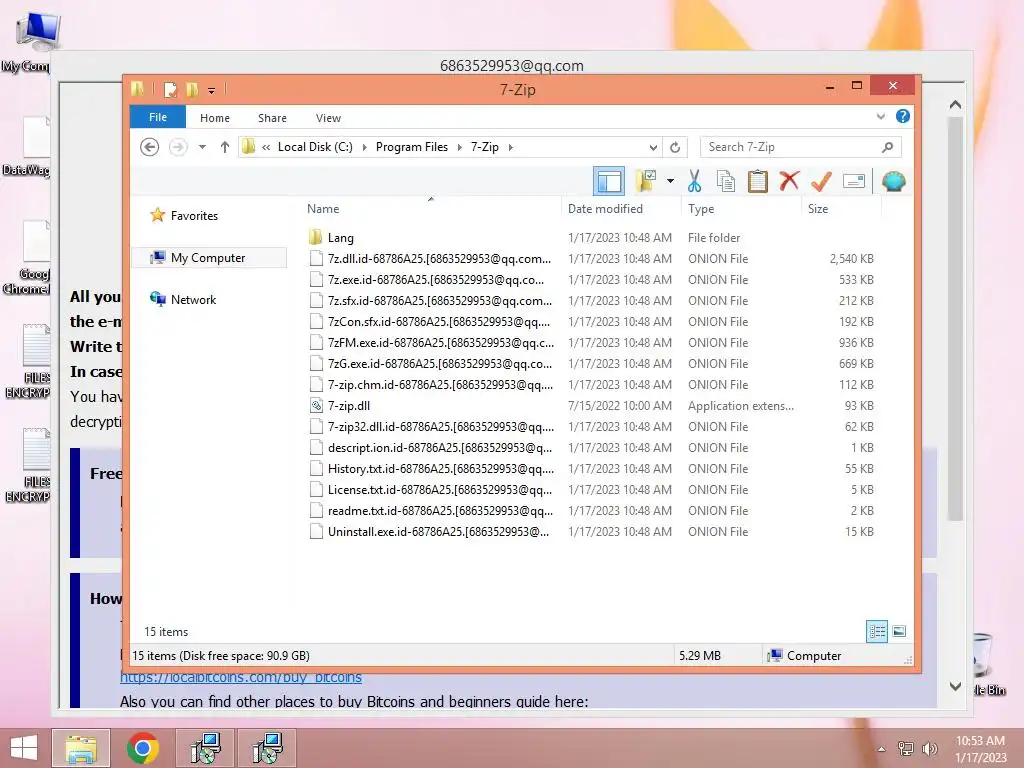This screenshot has width=1024, height=768.
Task: Refresh the 7-Zip folder view
Action: (x=675, y=148)
